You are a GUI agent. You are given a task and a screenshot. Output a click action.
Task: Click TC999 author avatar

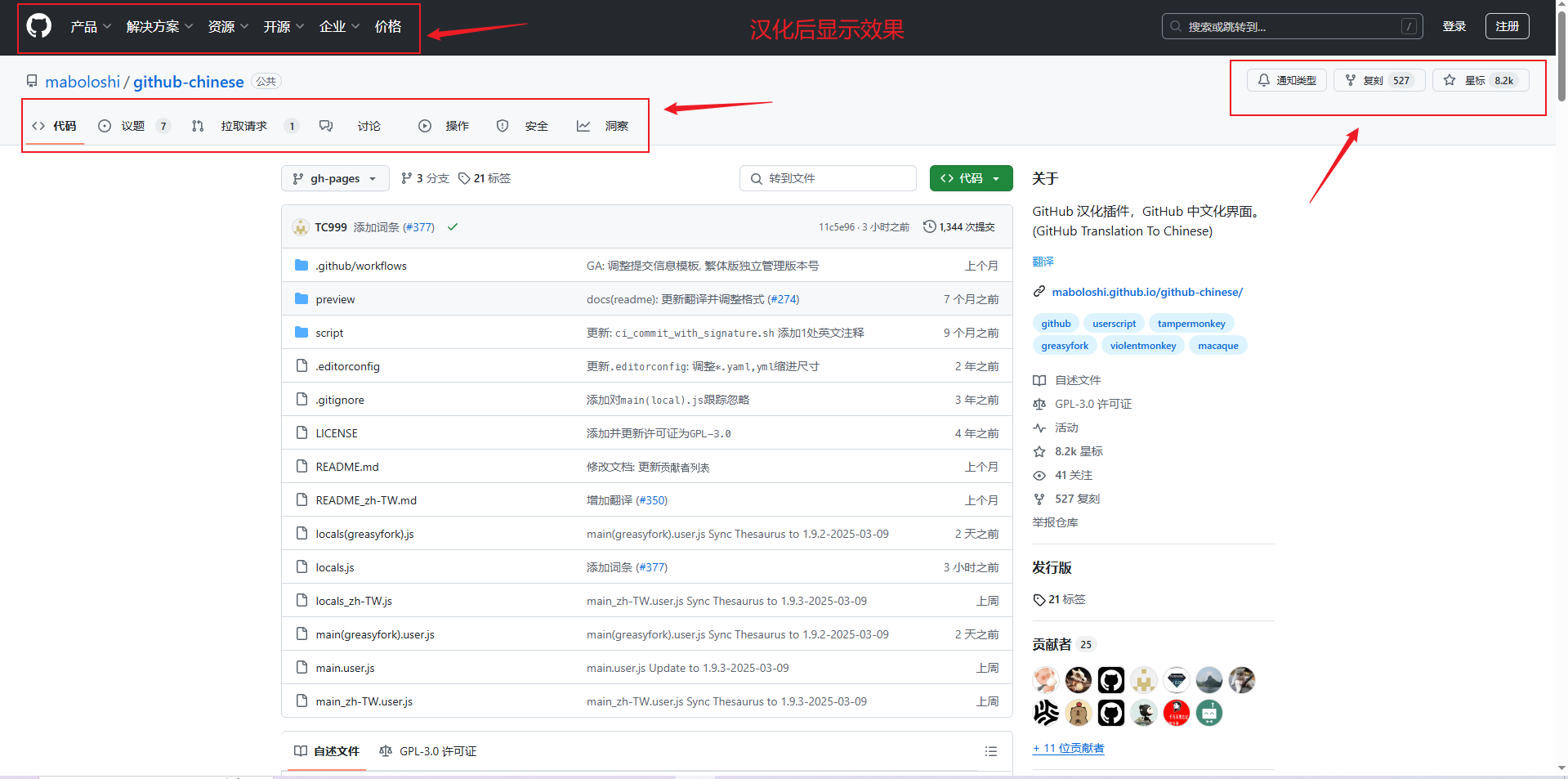(x=301, y=227)
